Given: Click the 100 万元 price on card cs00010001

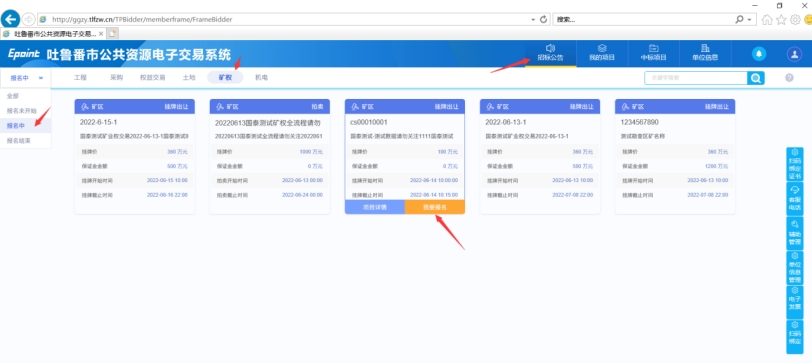Looking at the screenshot, I should coord(448,152).
